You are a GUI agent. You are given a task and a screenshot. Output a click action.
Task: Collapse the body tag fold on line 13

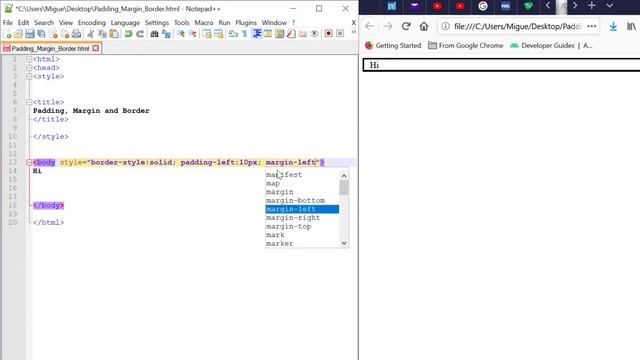pos(29,162)
